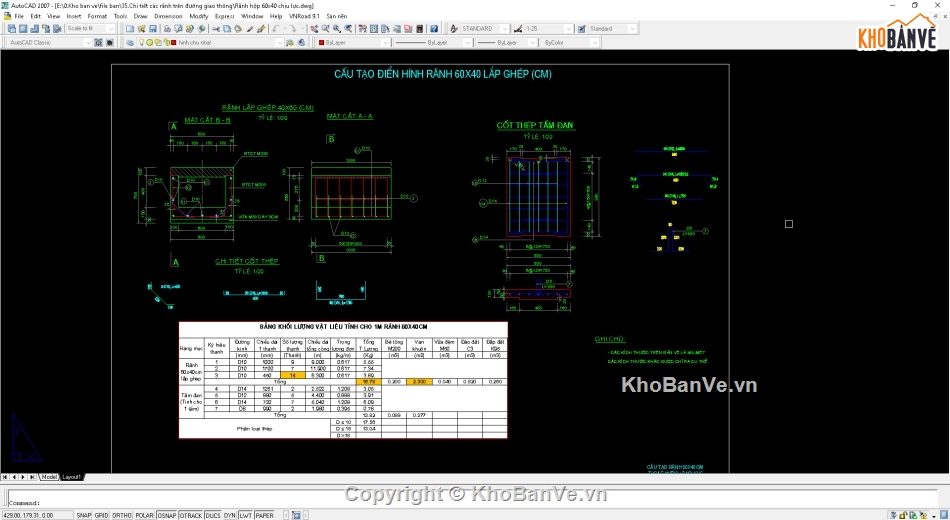This screenshot has height=520, width=950.
Task: Switch PAPER space button in status bar
Action: [264, 515]
